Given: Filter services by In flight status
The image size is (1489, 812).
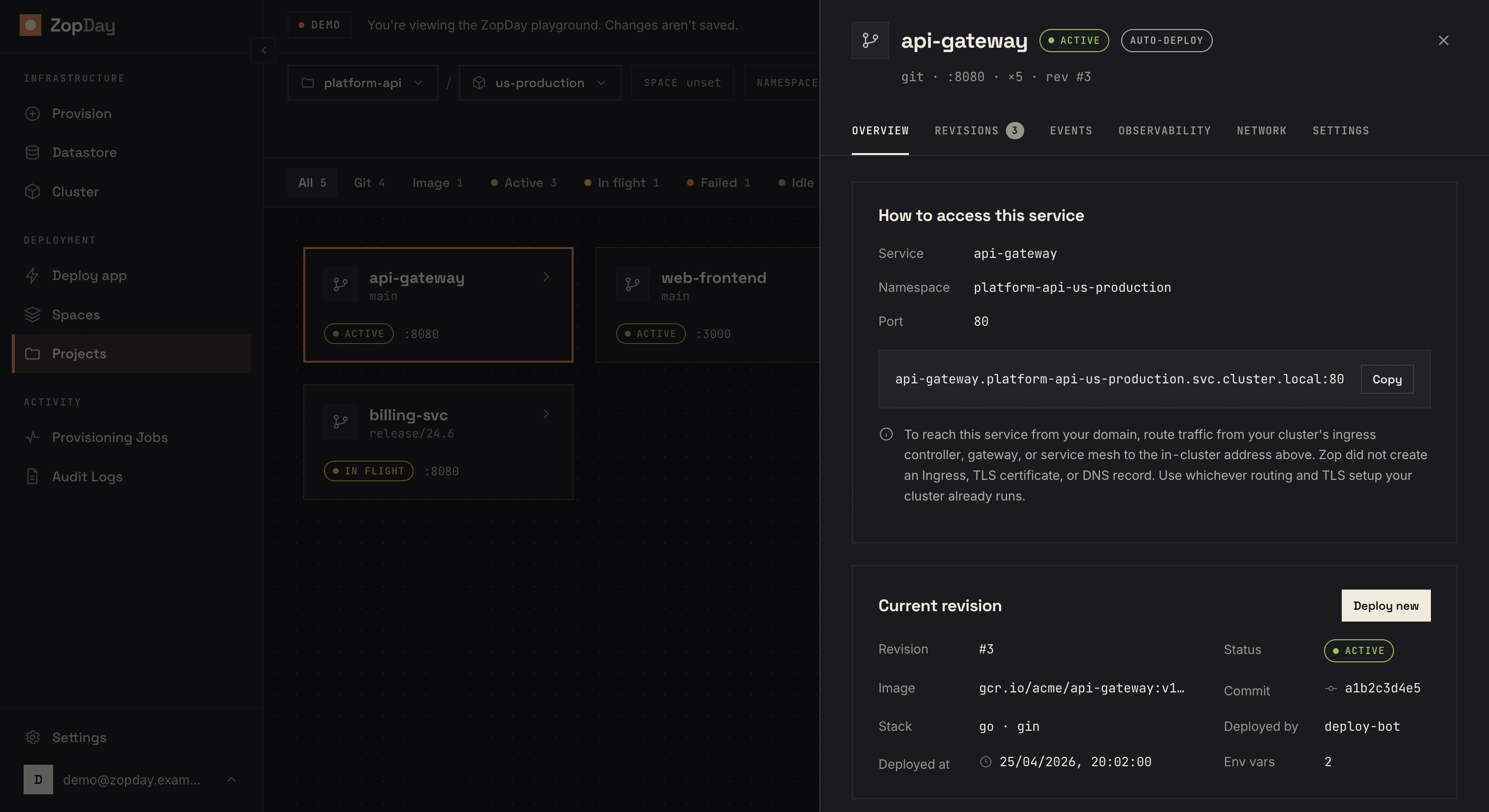Looking at the screenshot, I should click(x=621, y=183).
